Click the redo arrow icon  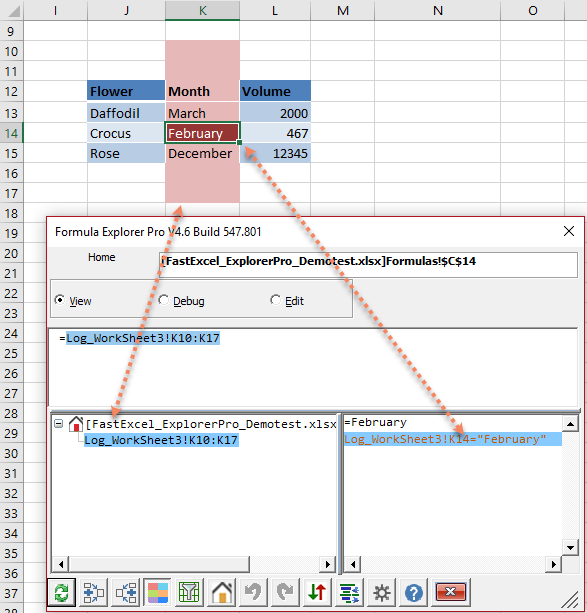285,593
